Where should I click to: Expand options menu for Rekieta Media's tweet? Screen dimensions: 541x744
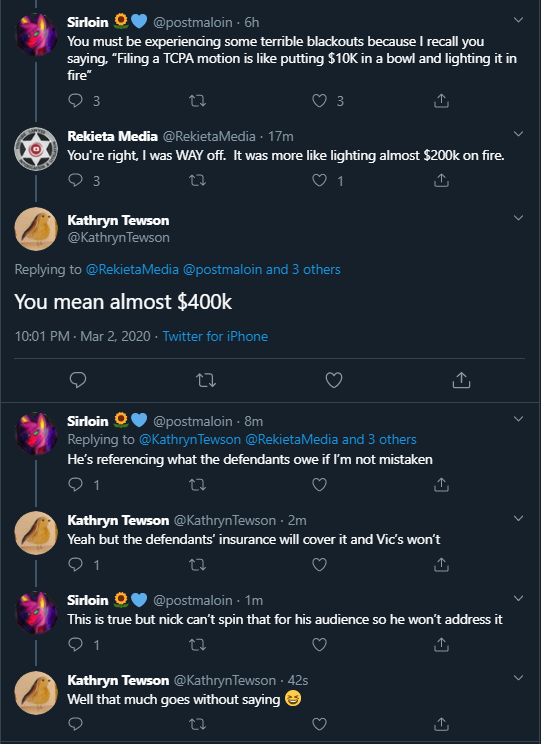pyautogui.click(x=519, y=134)
